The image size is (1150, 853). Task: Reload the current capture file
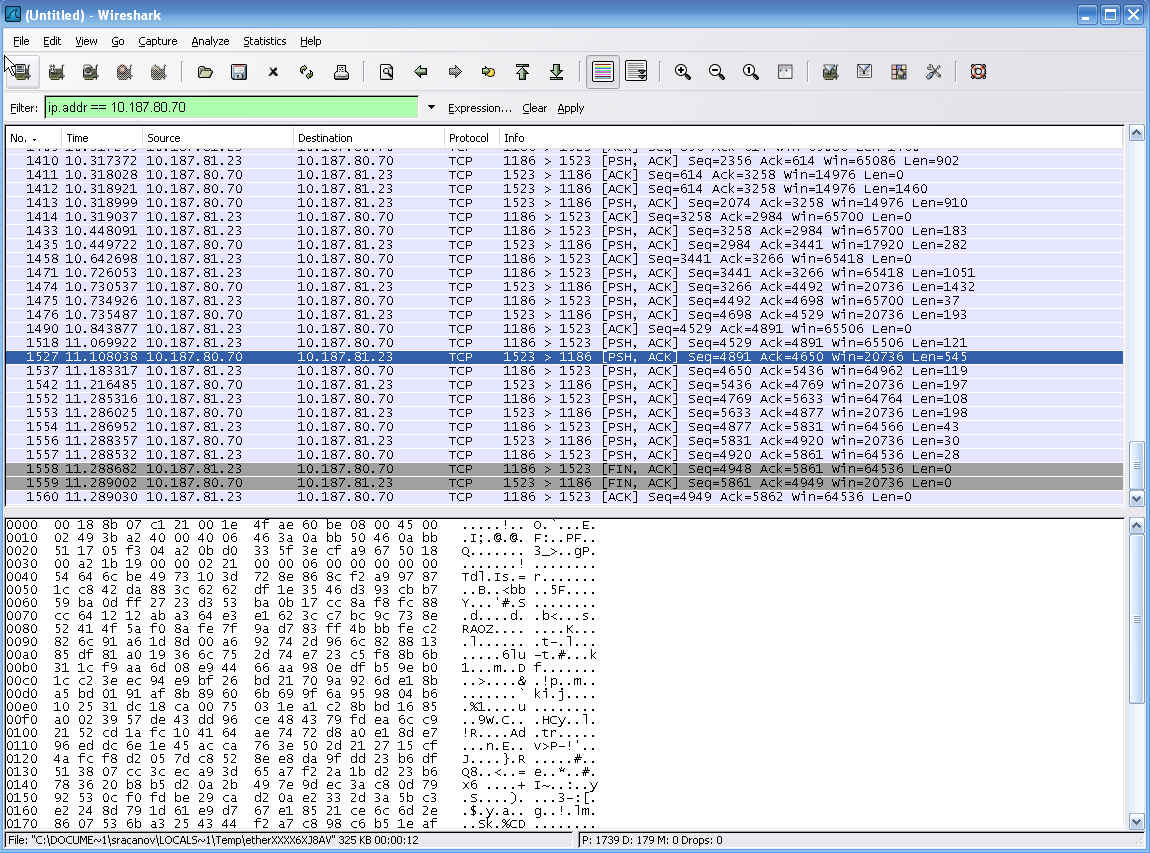(307, 72)
